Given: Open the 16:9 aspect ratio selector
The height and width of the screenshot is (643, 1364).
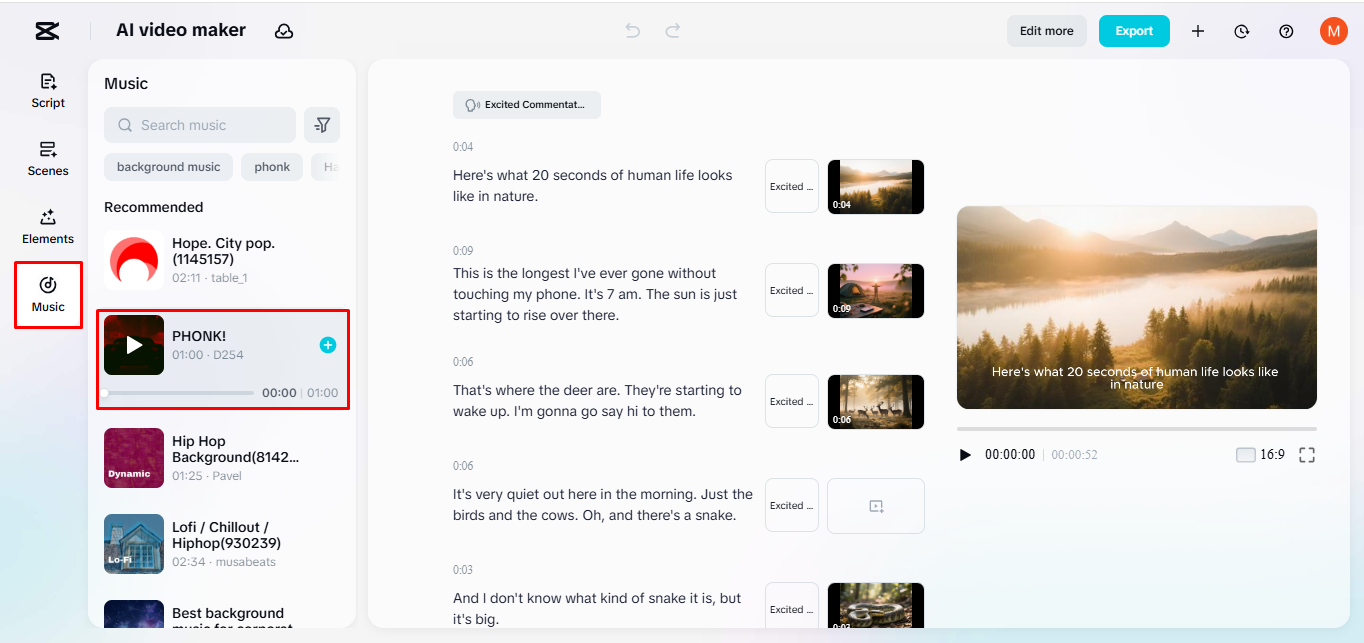Looking at the screenshot, I should click(1268, 454).
